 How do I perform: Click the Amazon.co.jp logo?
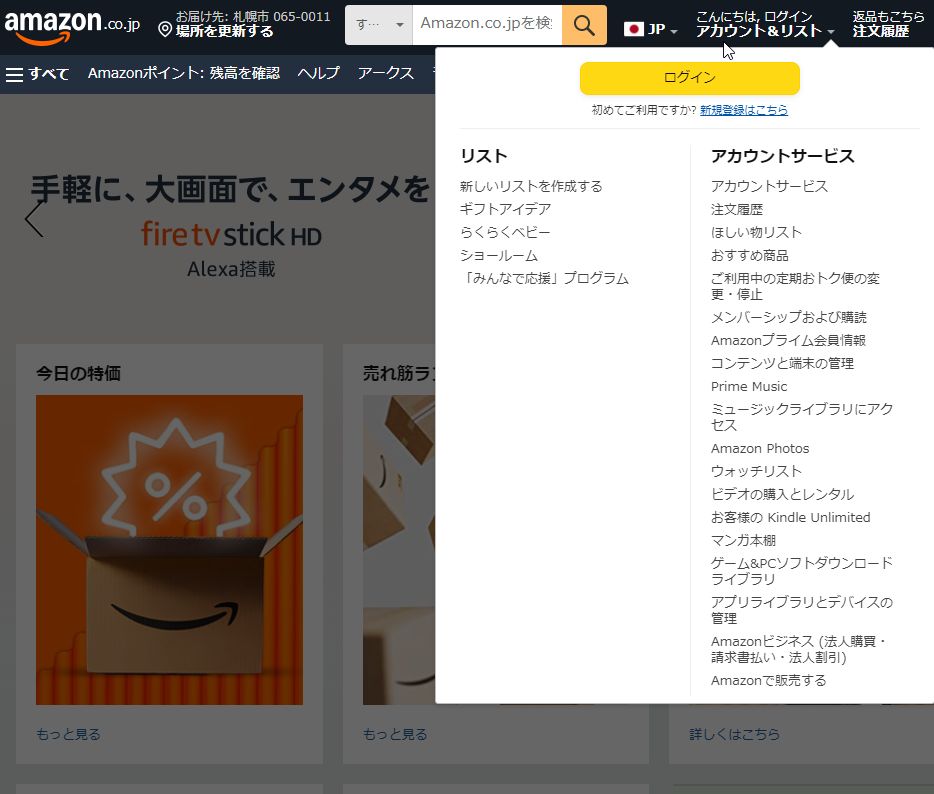(x=71, y=25)
